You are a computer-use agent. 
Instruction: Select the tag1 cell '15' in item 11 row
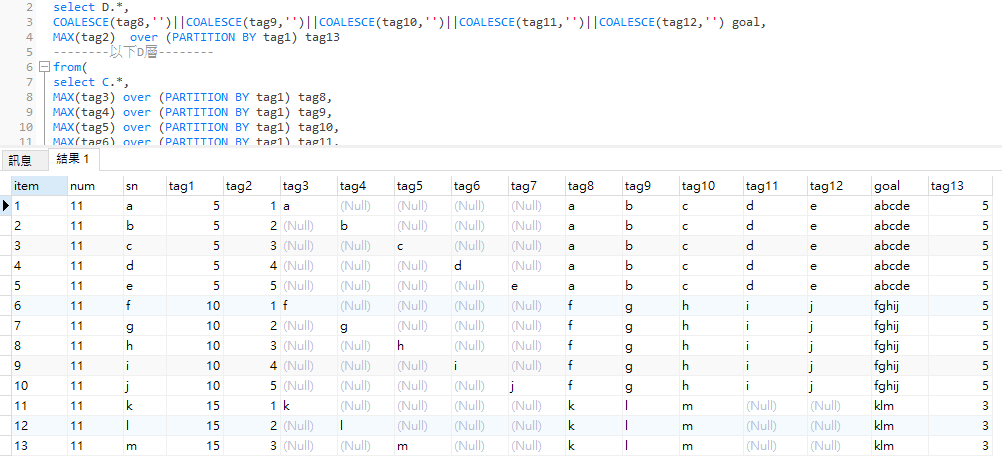click(x=194, y=406)
